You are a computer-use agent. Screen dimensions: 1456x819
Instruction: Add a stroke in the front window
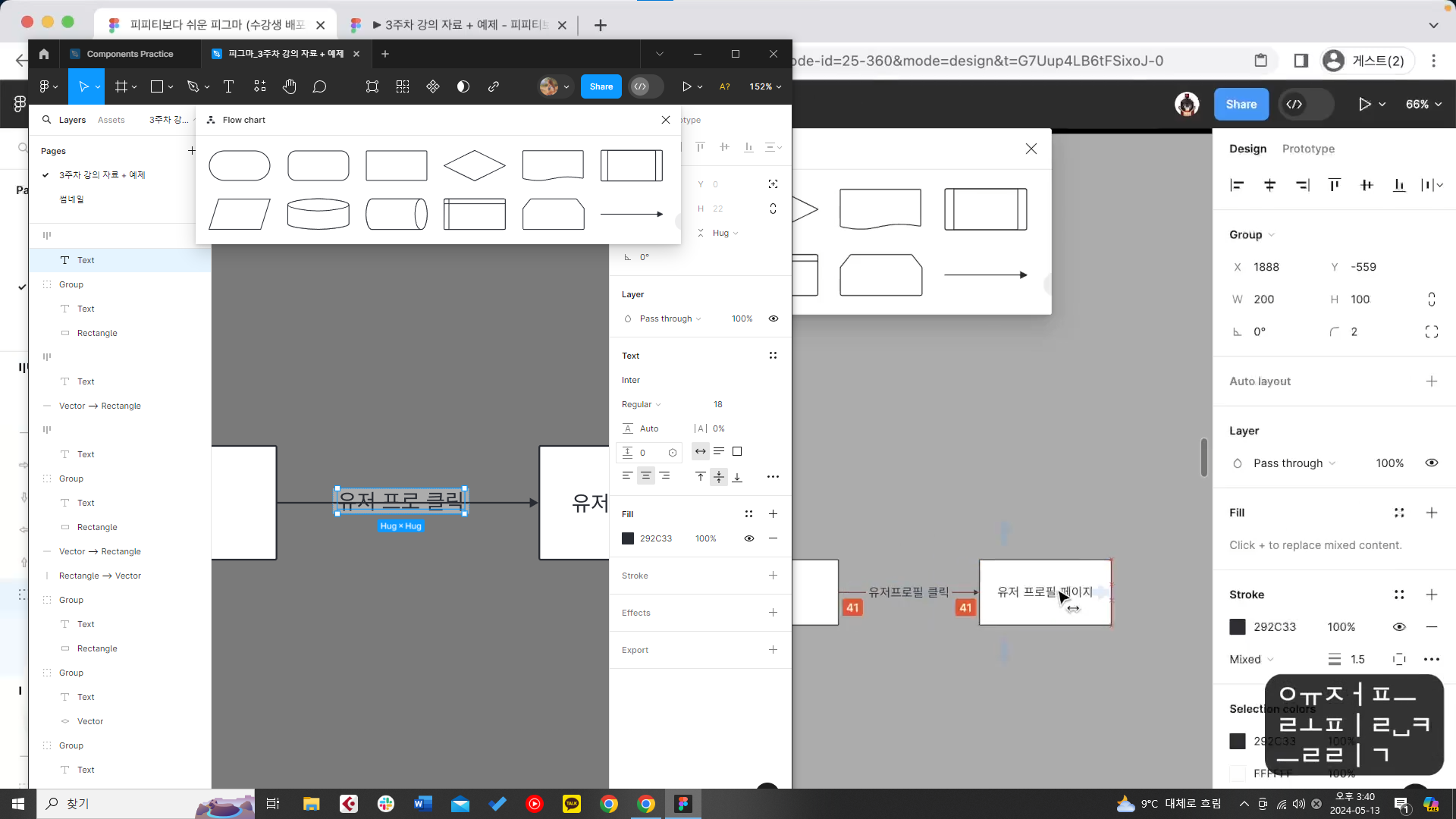[773, 576]
